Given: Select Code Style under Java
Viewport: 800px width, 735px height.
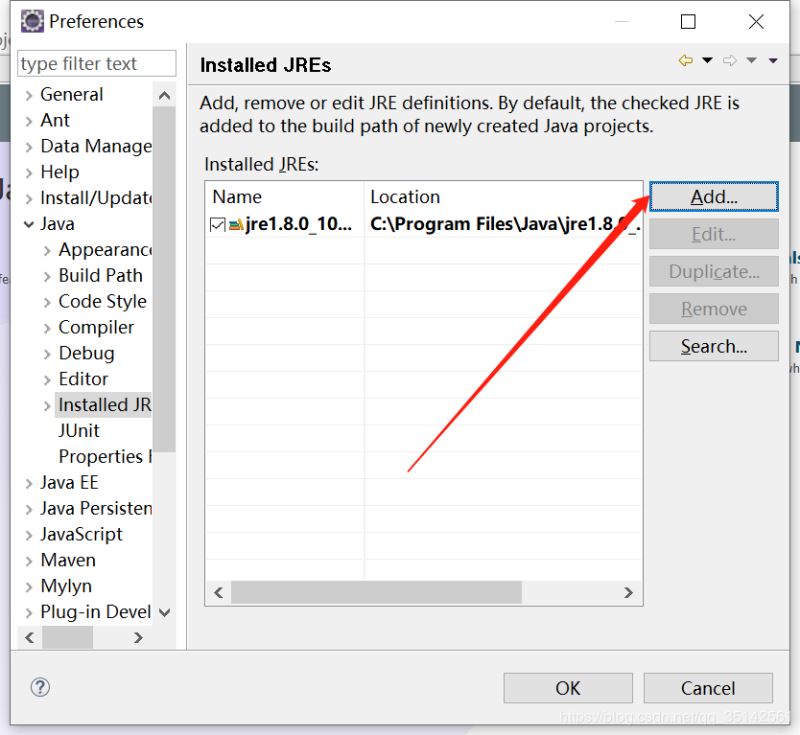Looking at the screenshot, I should tap(103, 301).
